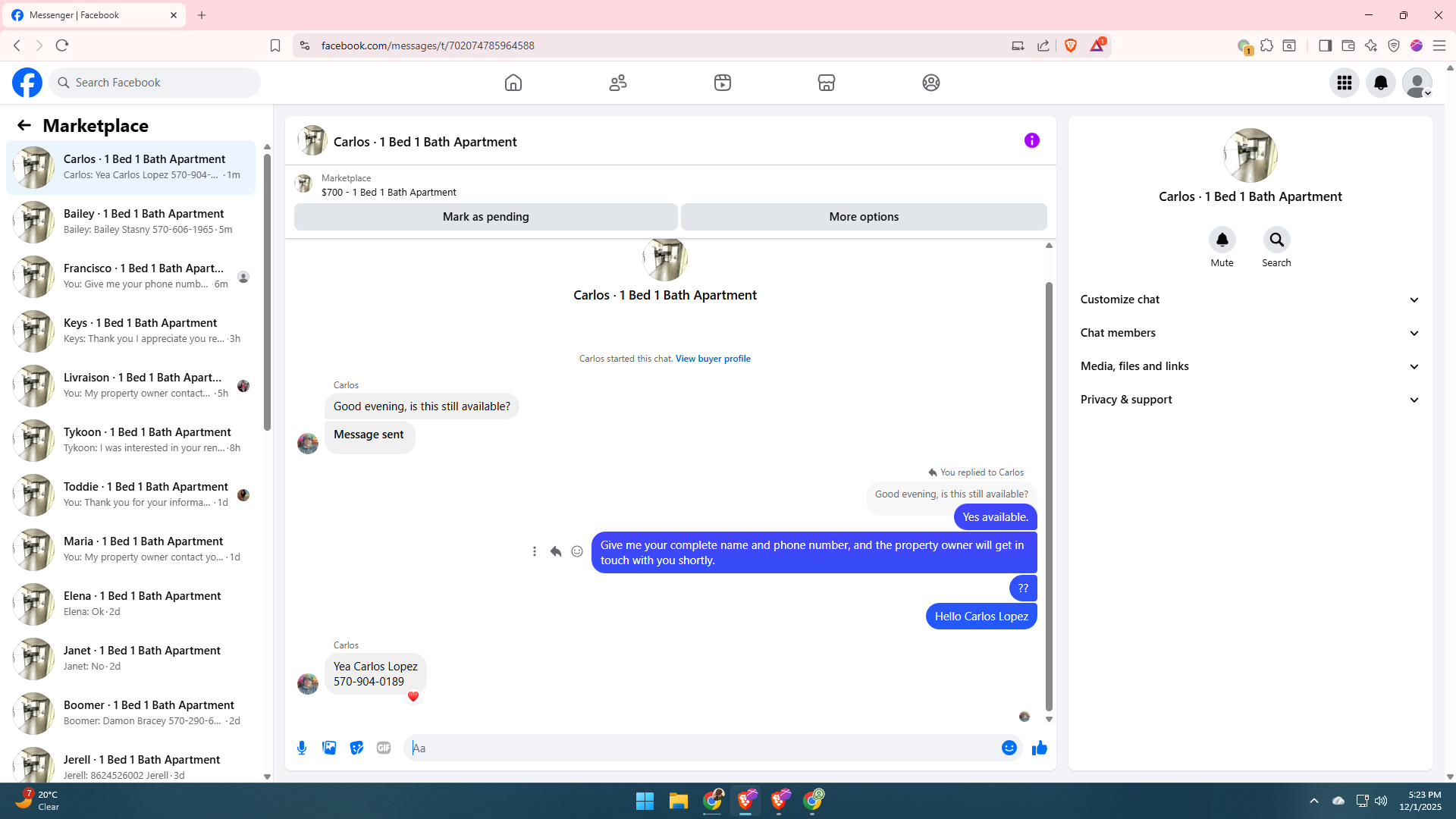Toggle the conversation information panel
This screenshot has height=819, width=1456.
coord(1031,140)
